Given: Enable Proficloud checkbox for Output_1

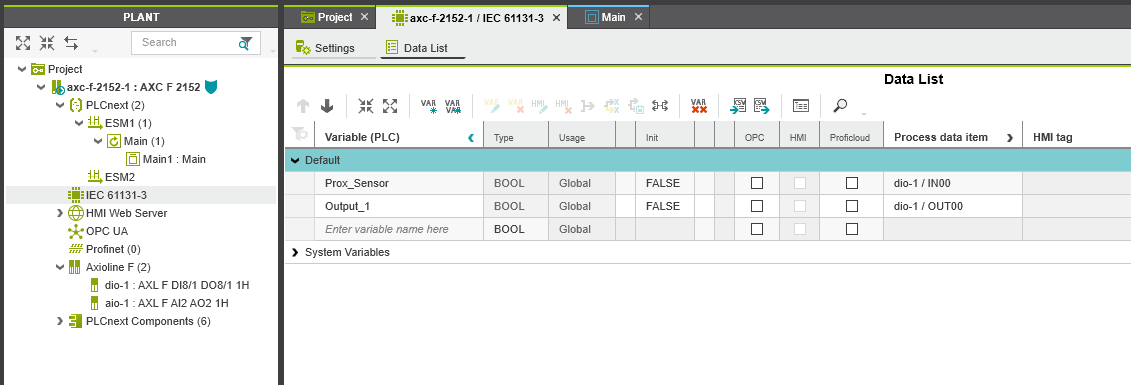Looking at the screenshot, I should pos(852,206).
